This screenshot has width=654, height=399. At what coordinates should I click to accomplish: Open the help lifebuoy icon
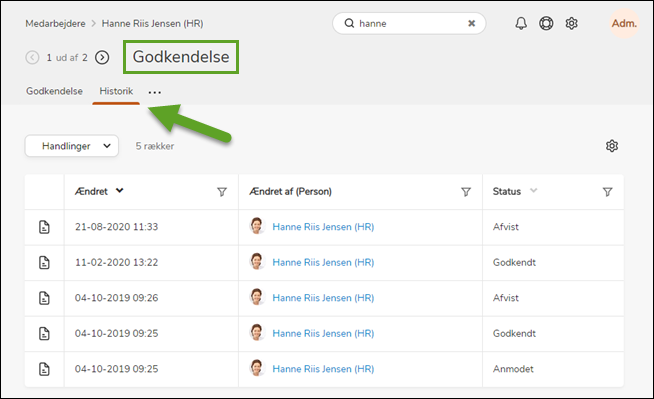[546, 23]
